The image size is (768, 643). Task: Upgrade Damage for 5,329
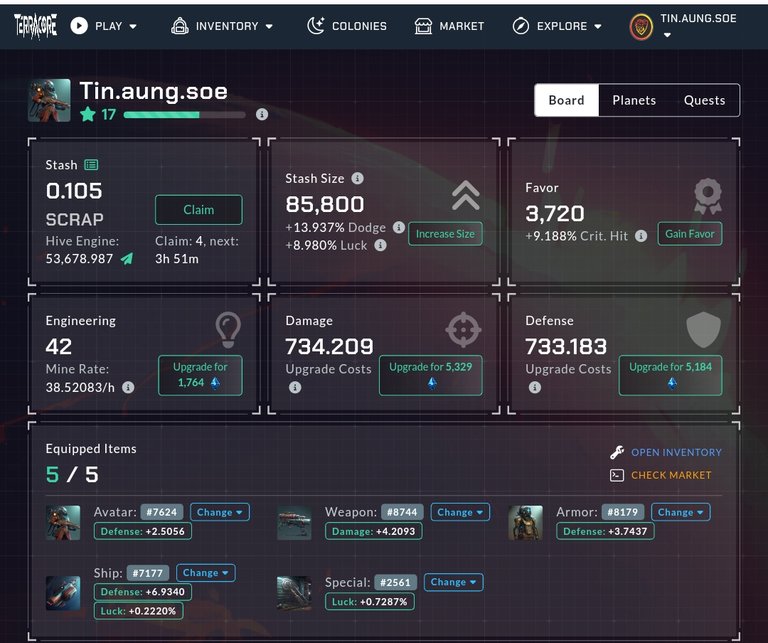(x=431, y=375)
